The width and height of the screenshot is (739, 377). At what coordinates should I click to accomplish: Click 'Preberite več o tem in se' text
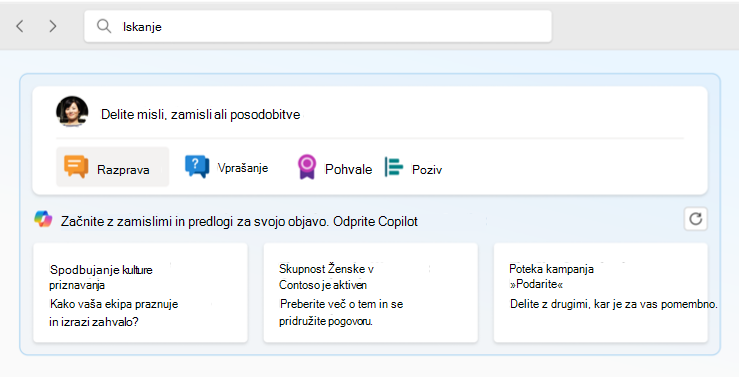342,304
